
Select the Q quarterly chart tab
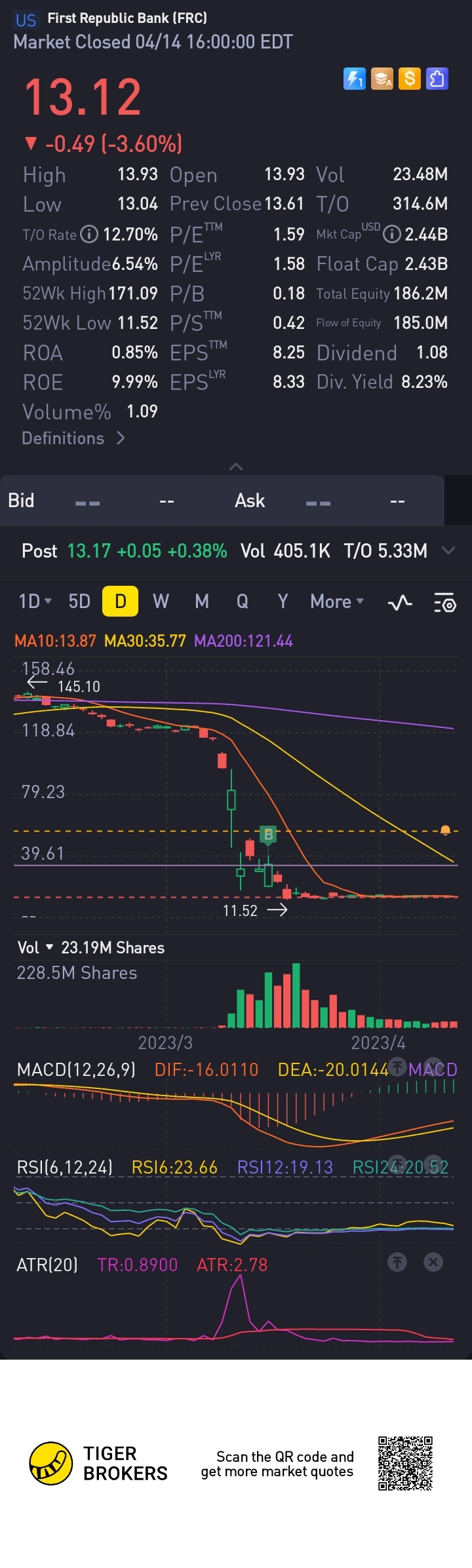(x=243, y=601)
